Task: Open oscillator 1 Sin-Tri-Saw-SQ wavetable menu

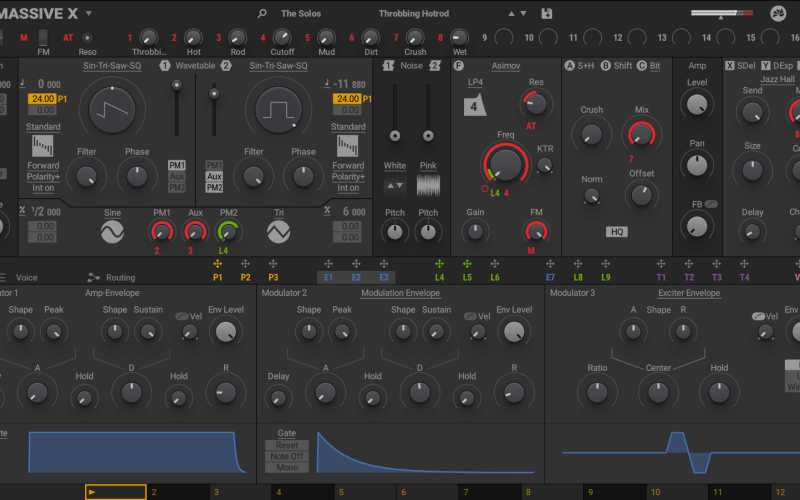Action: [x=112, y=66]
